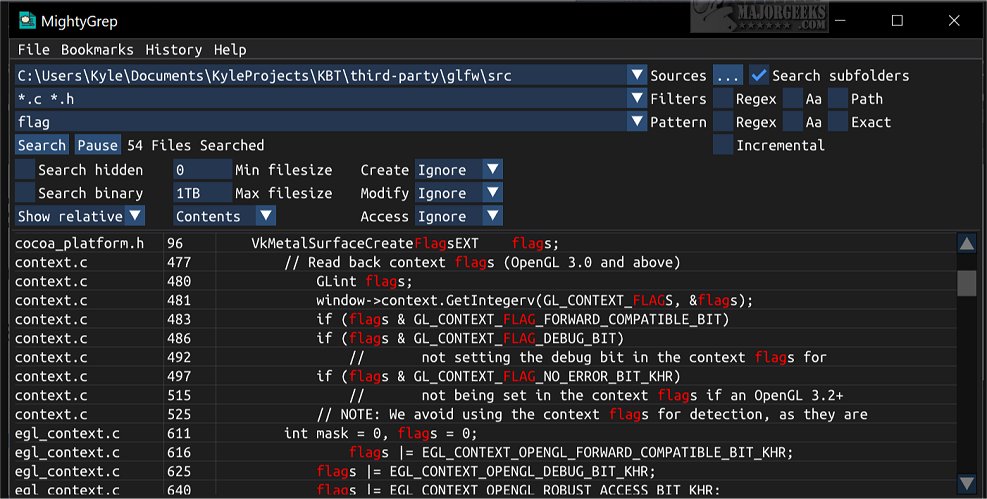Uncheck the Search subfolders checkbox
The width and height of the screenshot is (987, 499).
click(759, 75)
